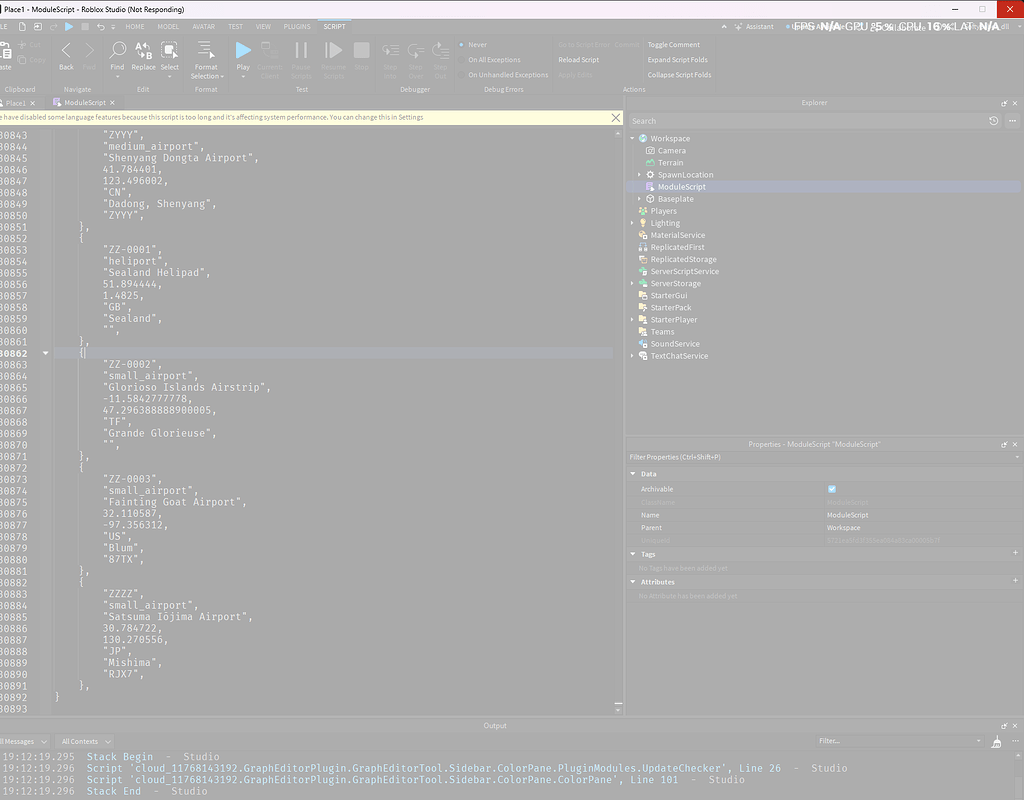
Task: Open the search history icon in Explorer
Action: tap(993, 120)
